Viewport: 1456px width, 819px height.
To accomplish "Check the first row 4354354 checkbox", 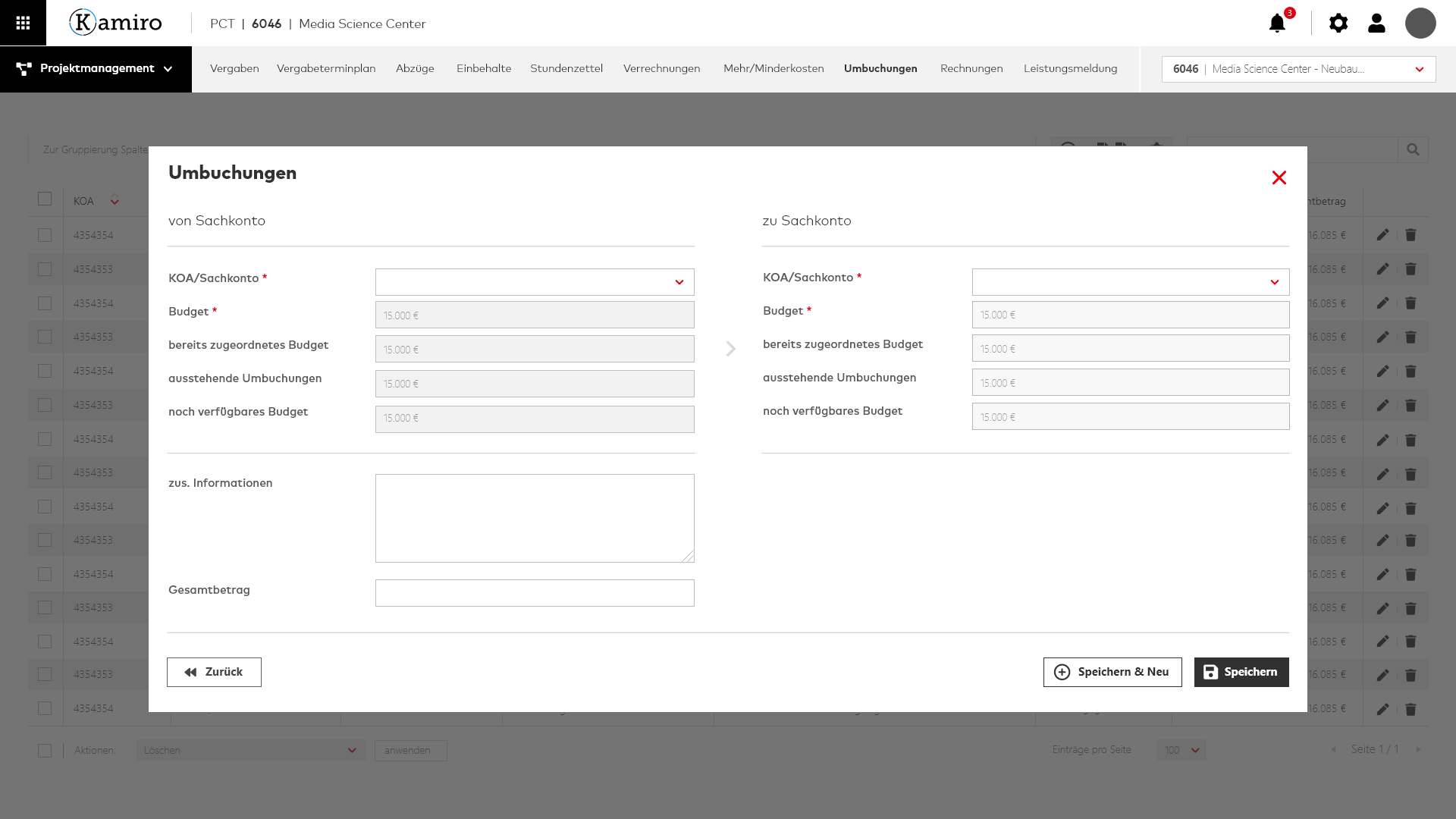I will [45, 235].
